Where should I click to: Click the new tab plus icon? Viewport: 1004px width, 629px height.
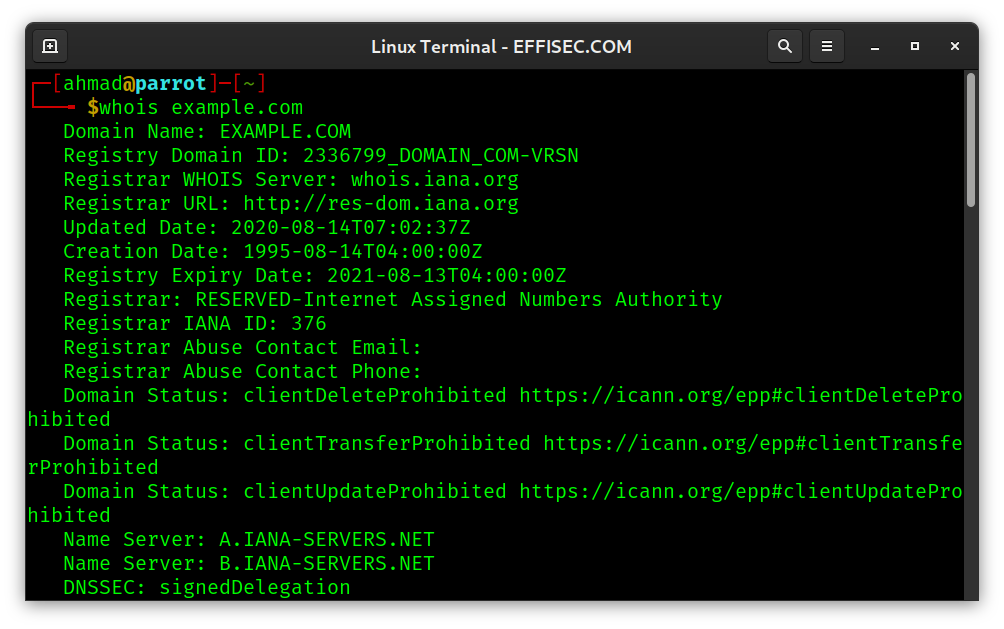pyautogui.click(x=49, y=46)
